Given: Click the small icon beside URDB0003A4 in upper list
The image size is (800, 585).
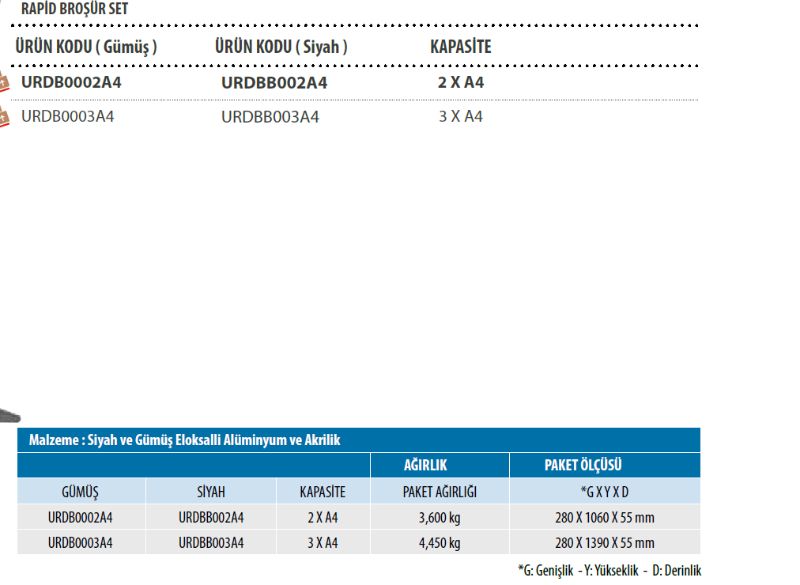Looking at the screenshot, I should click(x=5, y=117).
